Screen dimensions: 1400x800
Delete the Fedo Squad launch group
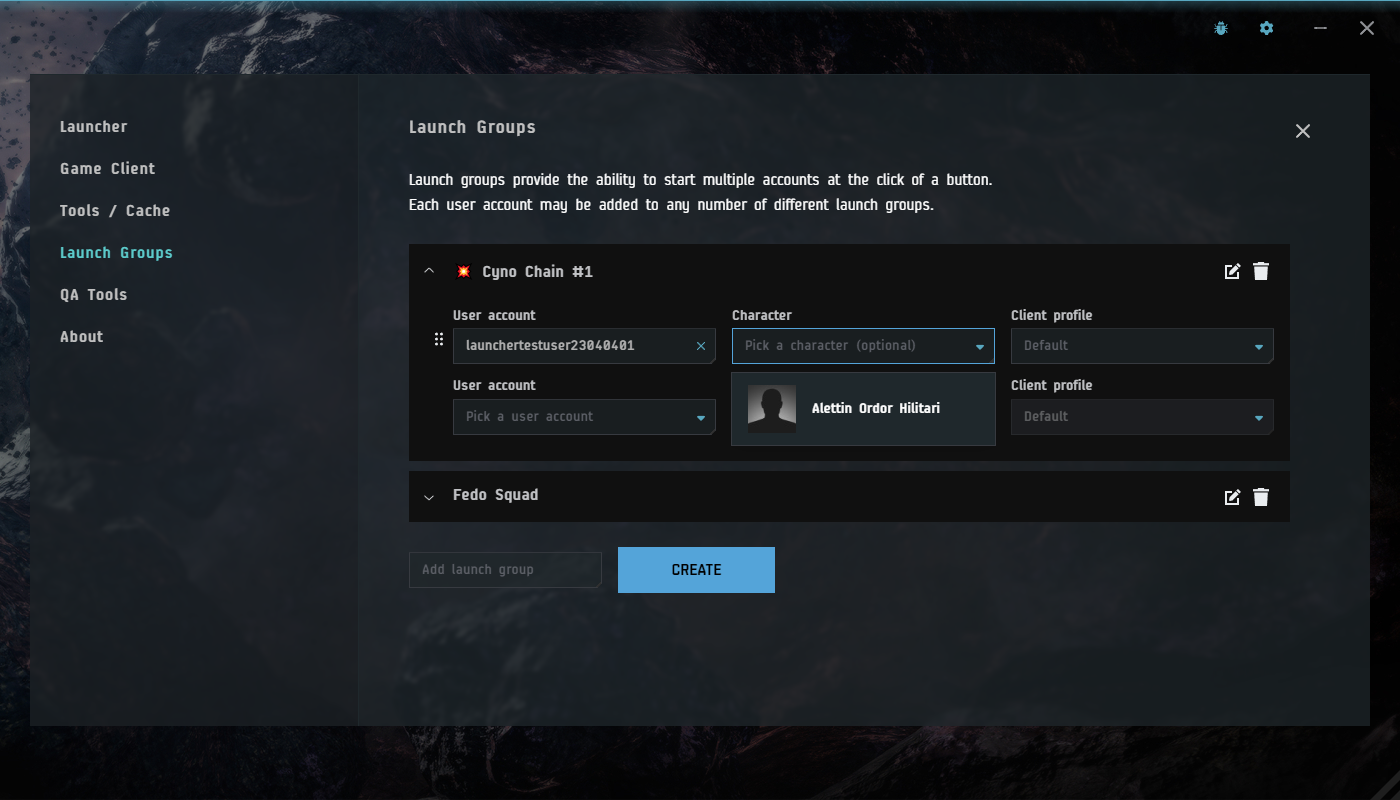[x=1261, y=497]
